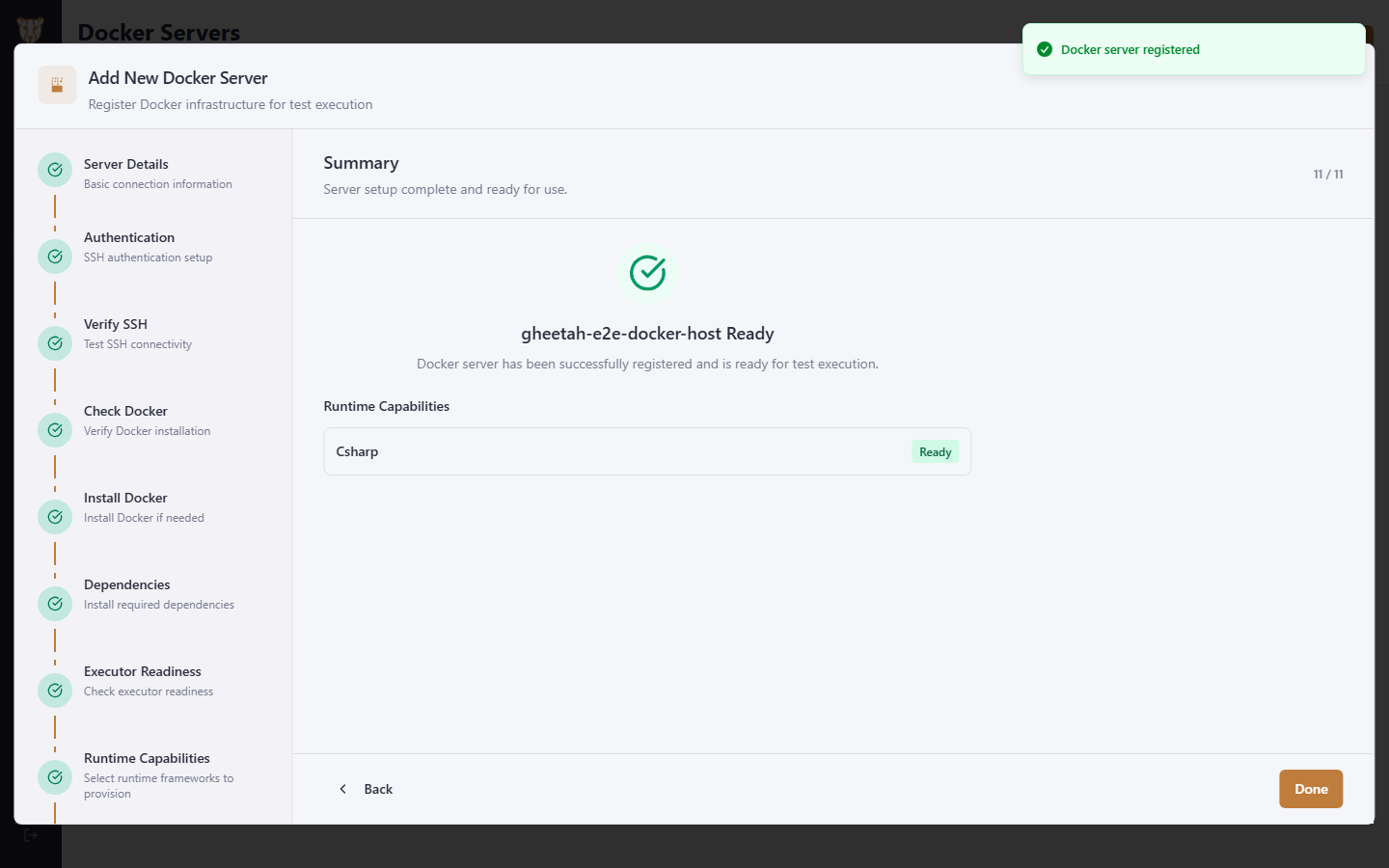Image resolution: width=1389 pixels, height=868 pixels.
Task: Click 'Verify Docker installation' description
Action: 147,431
